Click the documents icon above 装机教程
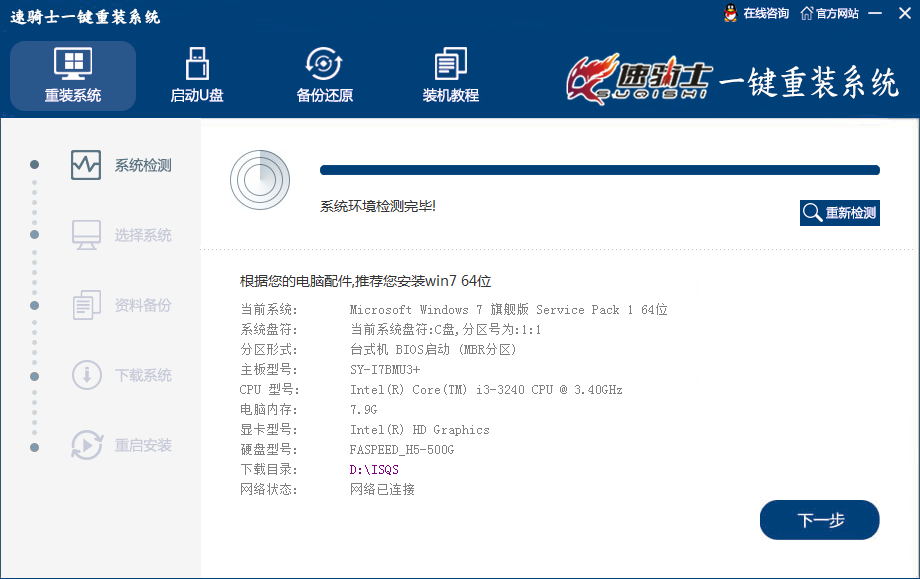 click(451, 63)
